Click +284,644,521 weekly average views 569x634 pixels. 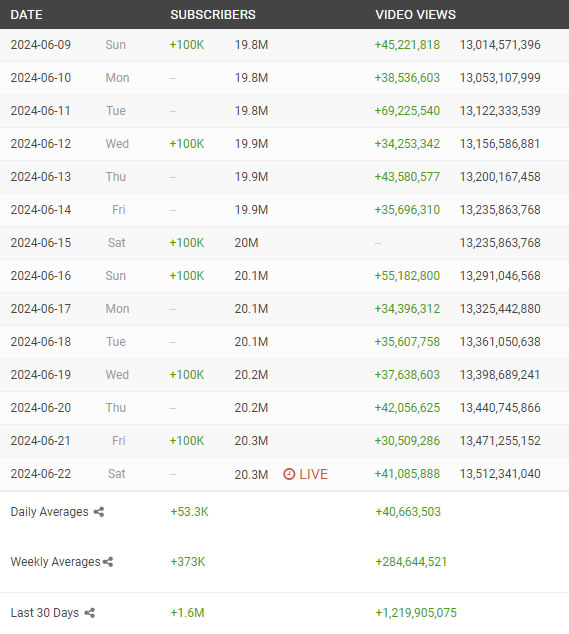[x=411, y=562]
